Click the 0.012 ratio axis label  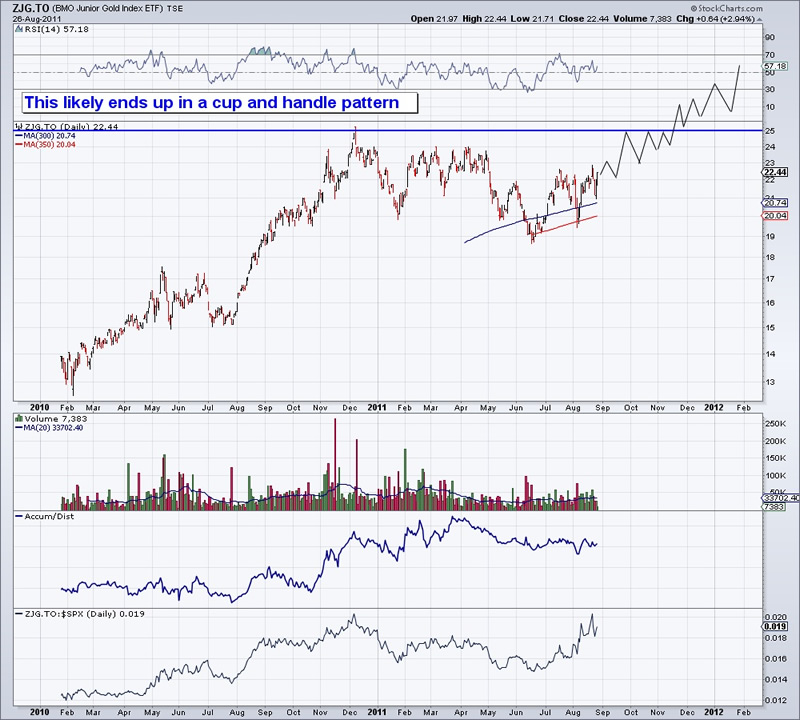776,700
